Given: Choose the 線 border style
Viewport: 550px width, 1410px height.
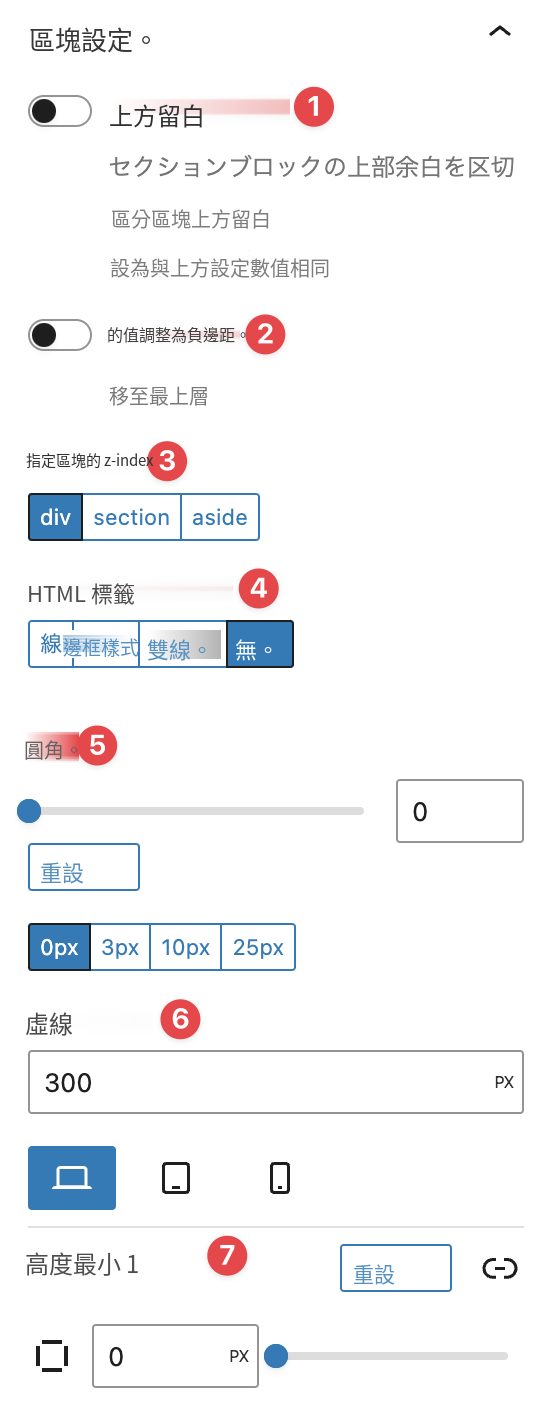Looking at the screenshot, I should pos(51,645).
